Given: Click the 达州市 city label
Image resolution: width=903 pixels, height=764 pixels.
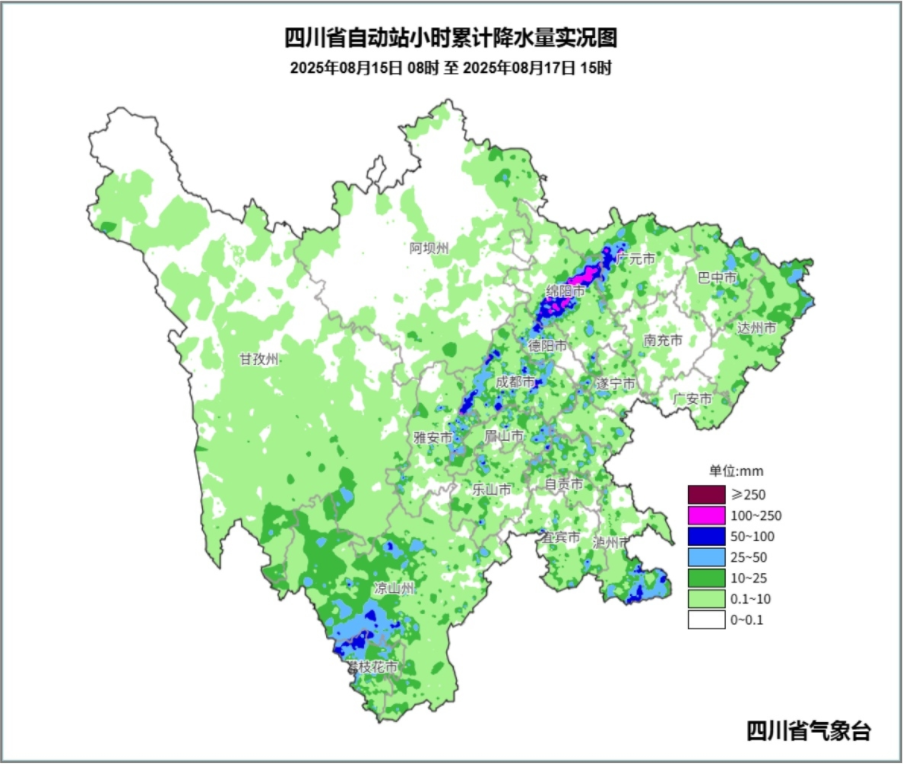Looking at the screenshot, I should click(756, 328).
